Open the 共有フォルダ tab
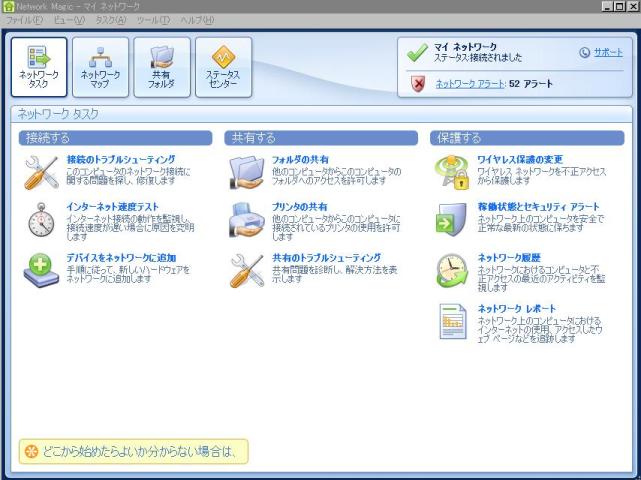Viewport: 641px width, 480px height. click(x=162, y=67)
